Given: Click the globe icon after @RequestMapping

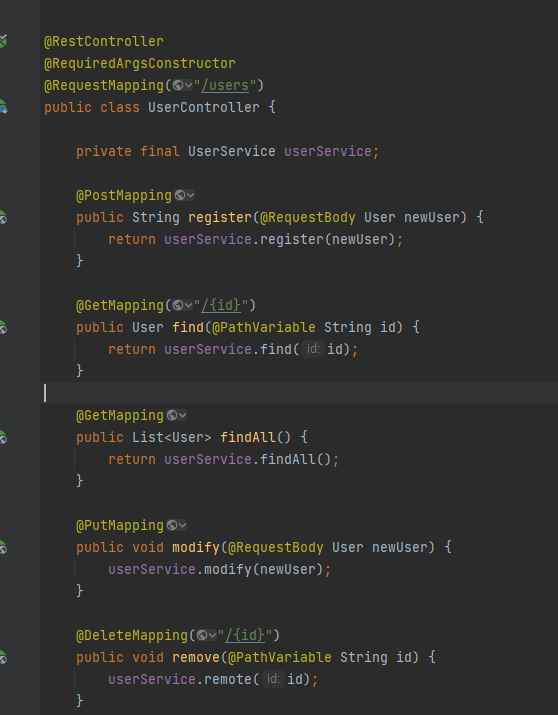Looking at the screenshot, I should pos(178,85).
